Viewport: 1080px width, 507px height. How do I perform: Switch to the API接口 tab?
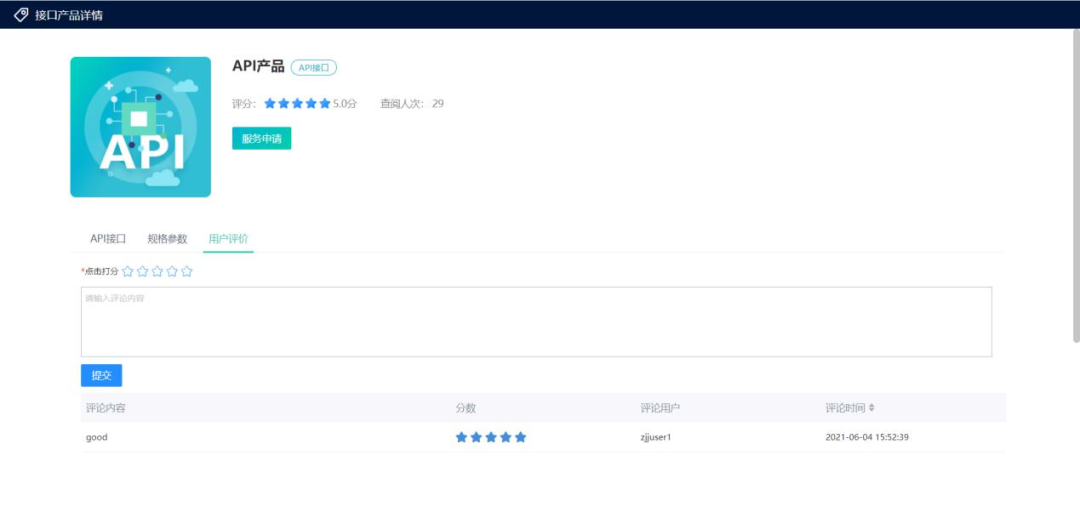[x=108, y=239]
